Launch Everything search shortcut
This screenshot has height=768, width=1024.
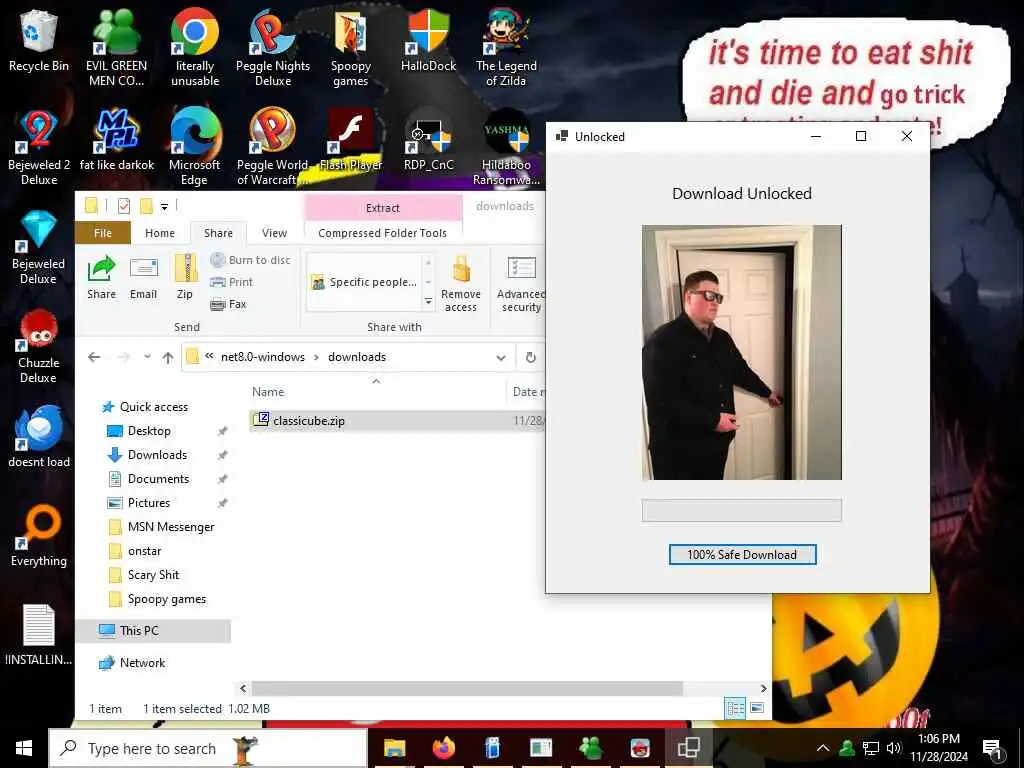click(39, 536)
